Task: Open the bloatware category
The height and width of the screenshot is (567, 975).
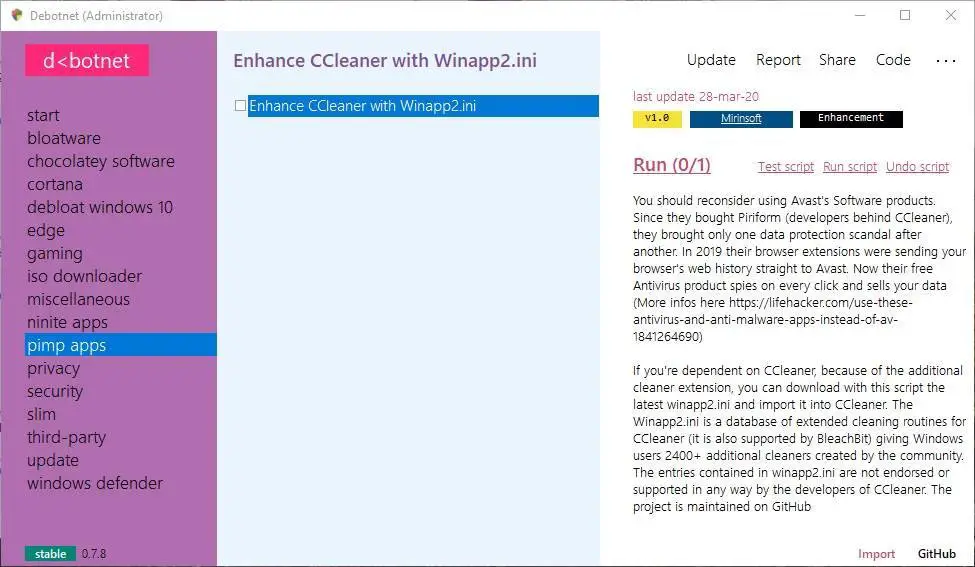Action: point(63,139)
